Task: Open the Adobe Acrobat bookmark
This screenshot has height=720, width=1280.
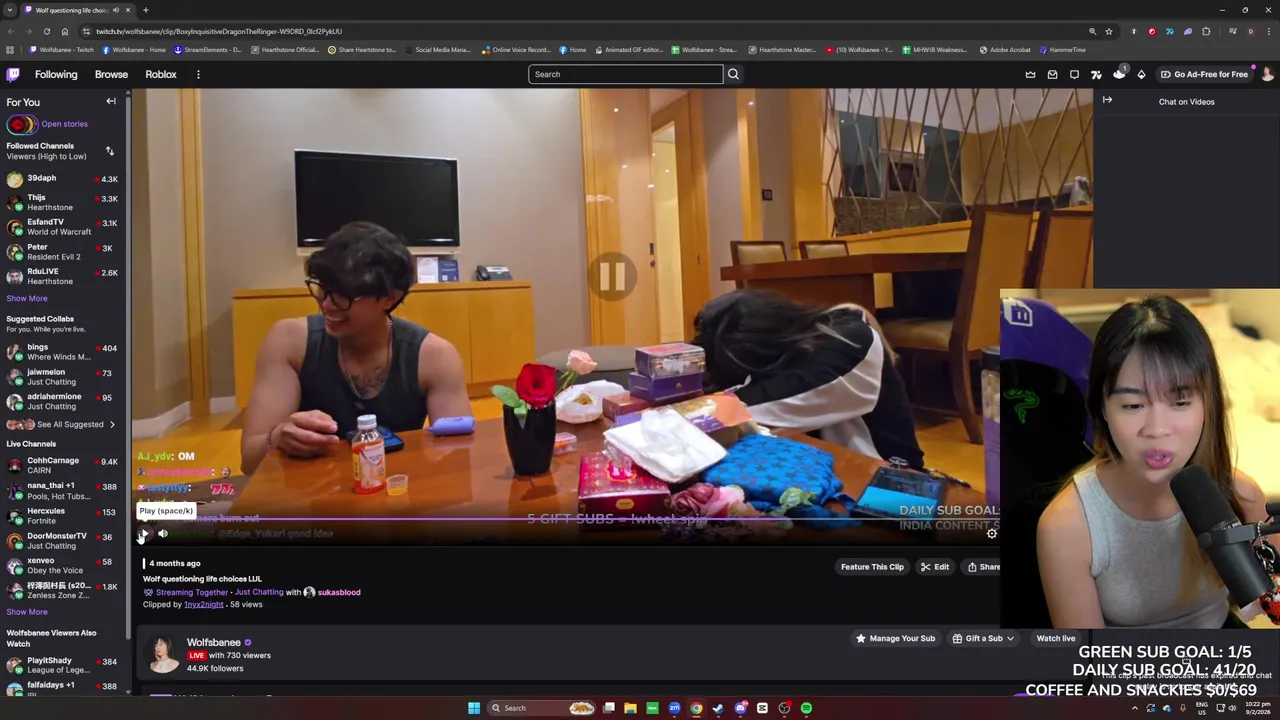Action: 1005,50
